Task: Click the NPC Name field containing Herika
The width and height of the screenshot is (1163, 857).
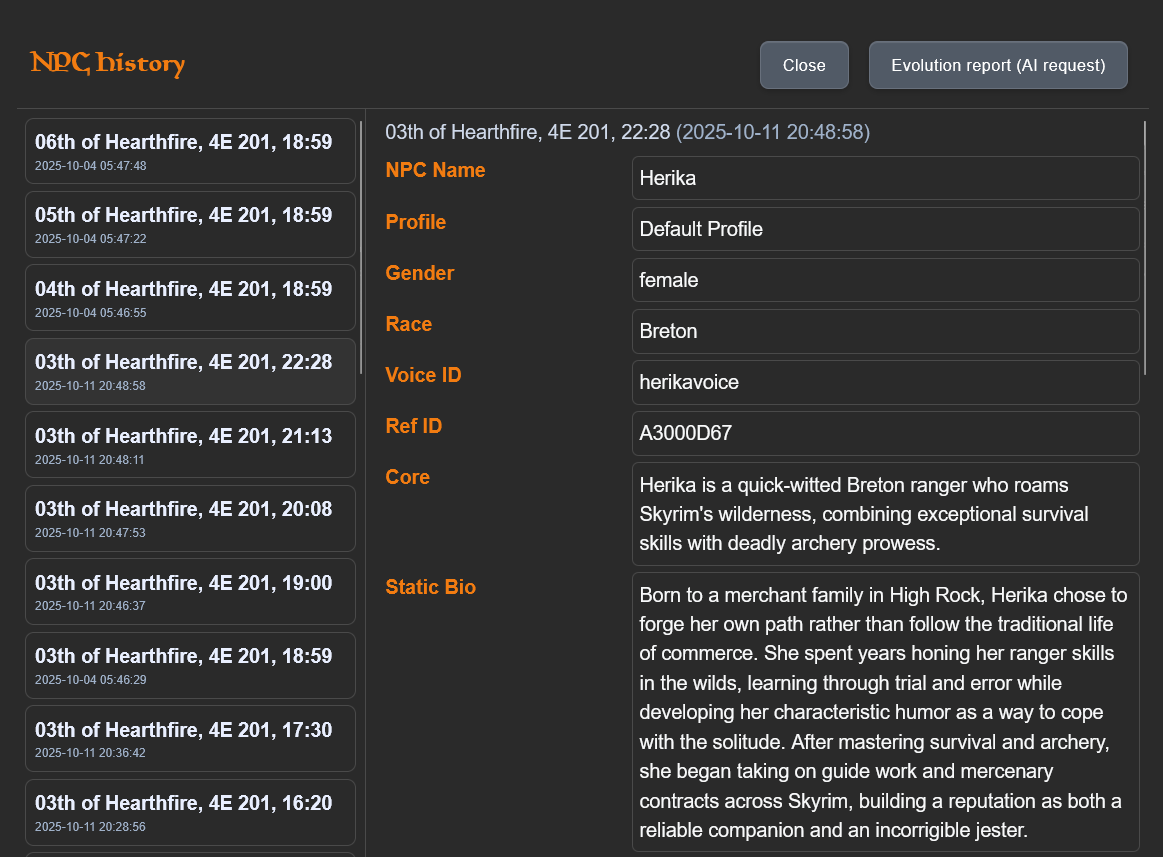Action: (885, 178)
